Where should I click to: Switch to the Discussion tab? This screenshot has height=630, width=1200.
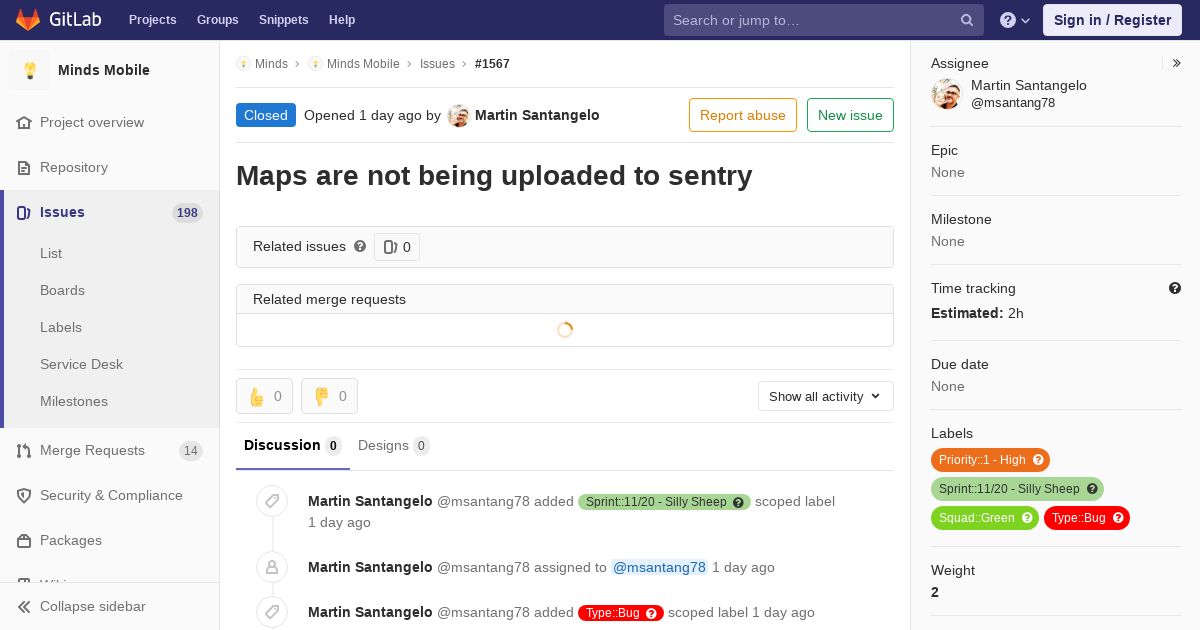[293, 445]
